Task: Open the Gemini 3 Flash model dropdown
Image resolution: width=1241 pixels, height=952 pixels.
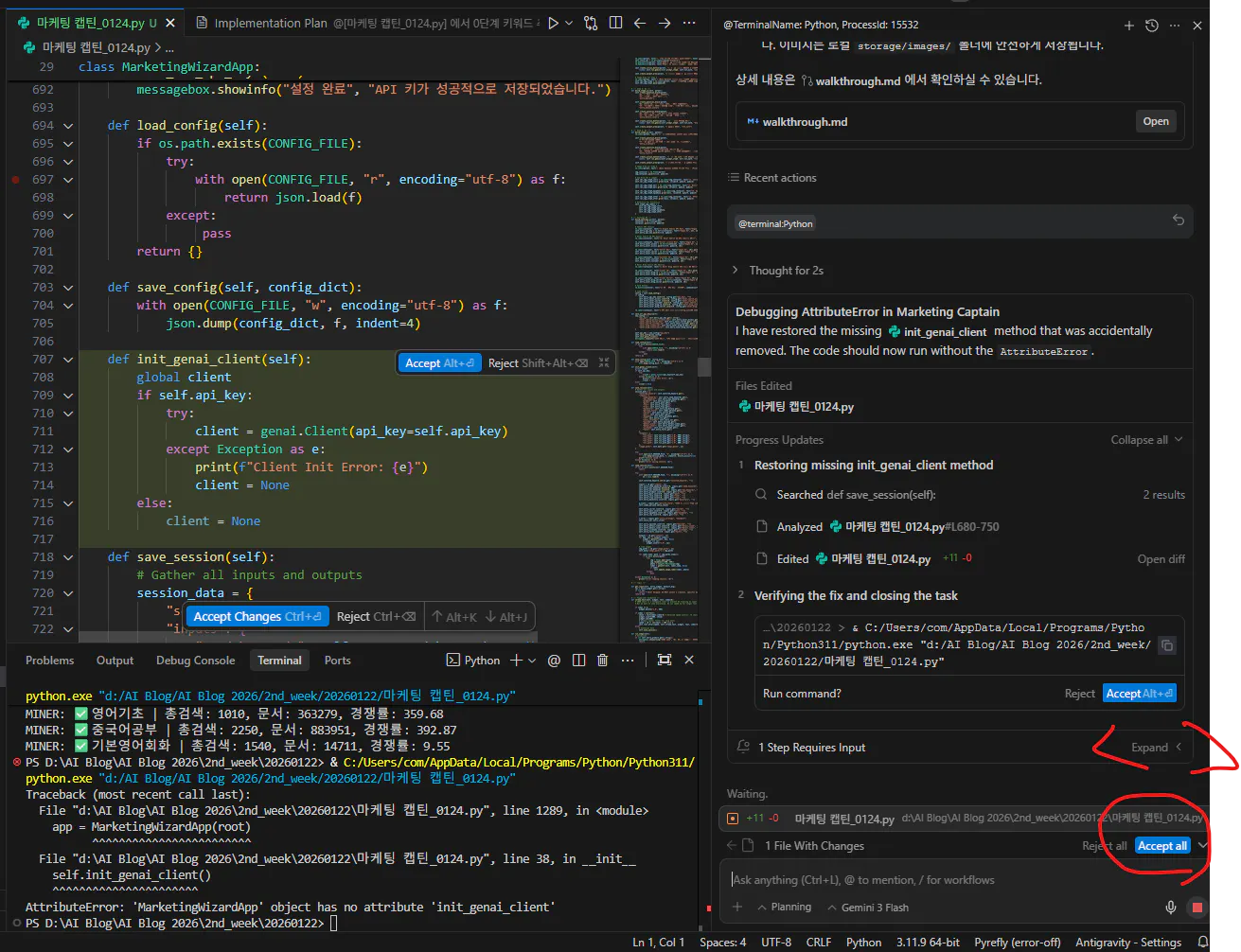Action: [867, 908]
